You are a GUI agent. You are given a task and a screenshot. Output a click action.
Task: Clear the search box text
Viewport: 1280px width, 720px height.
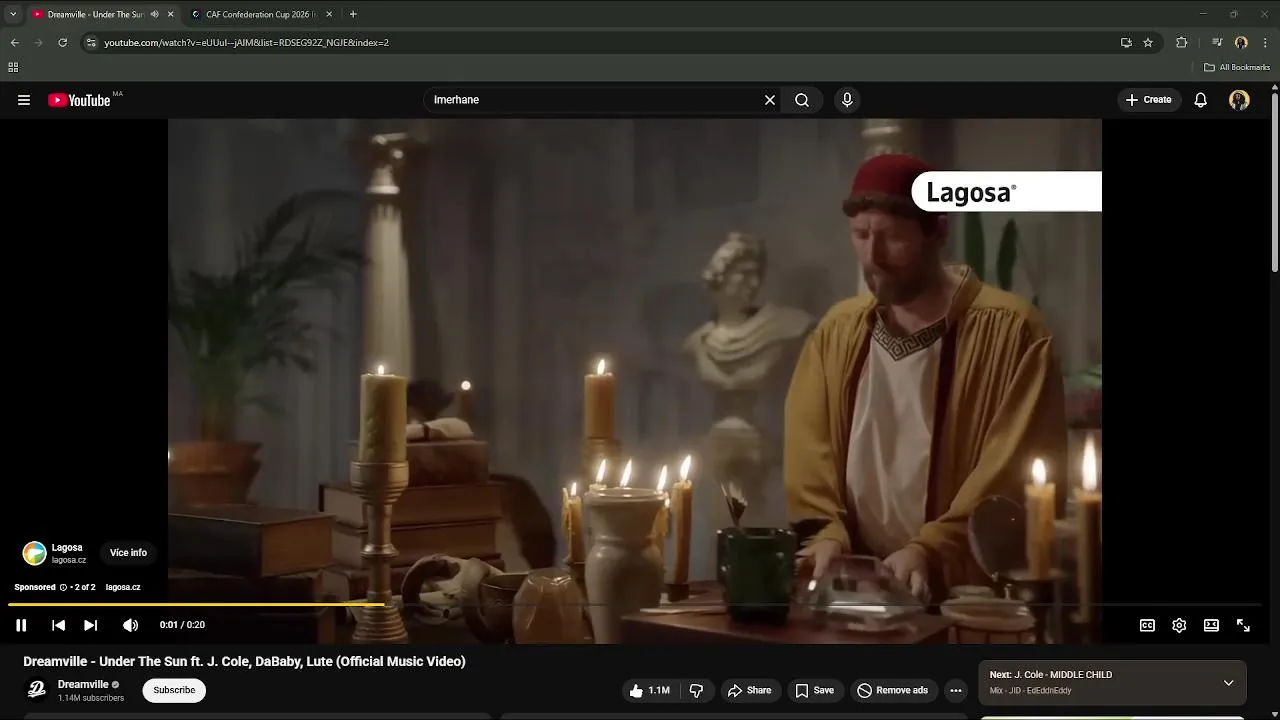click(x=770, y=100)
